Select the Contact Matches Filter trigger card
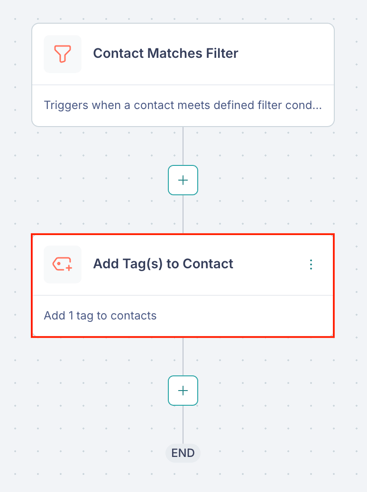367x492 pixels. [183, 75]
